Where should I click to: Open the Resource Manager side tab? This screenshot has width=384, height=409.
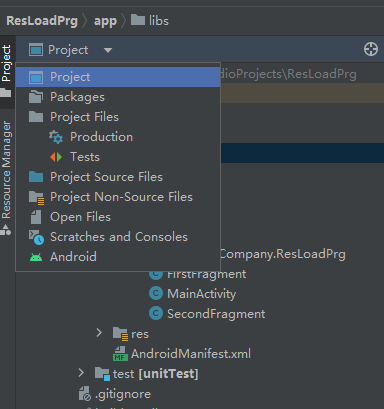(6, 177)
